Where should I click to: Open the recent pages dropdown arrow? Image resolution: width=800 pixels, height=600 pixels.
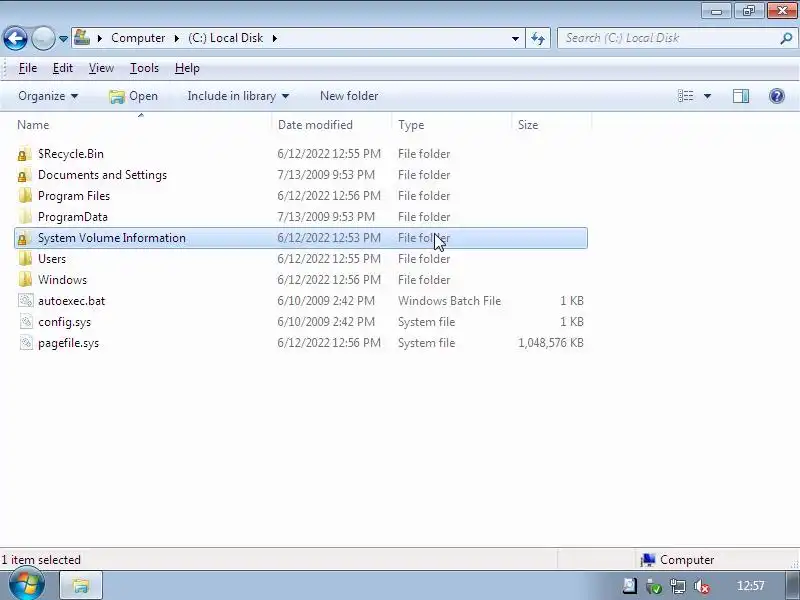[63, 39]
